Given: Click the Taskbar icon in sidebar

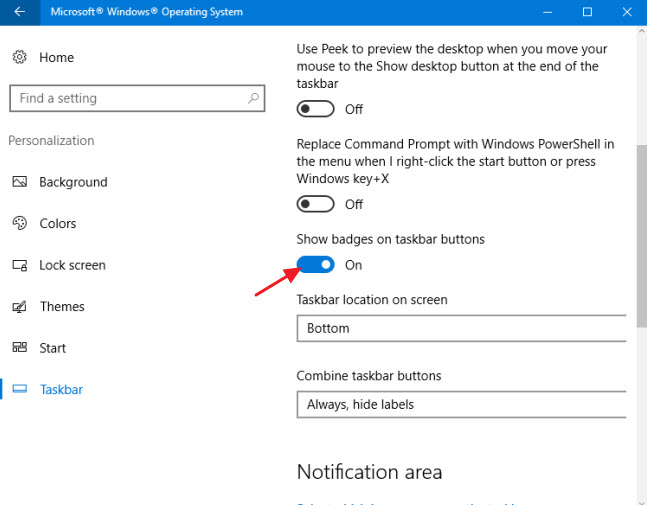Looking at the screenshot, I should click(19, 389).
